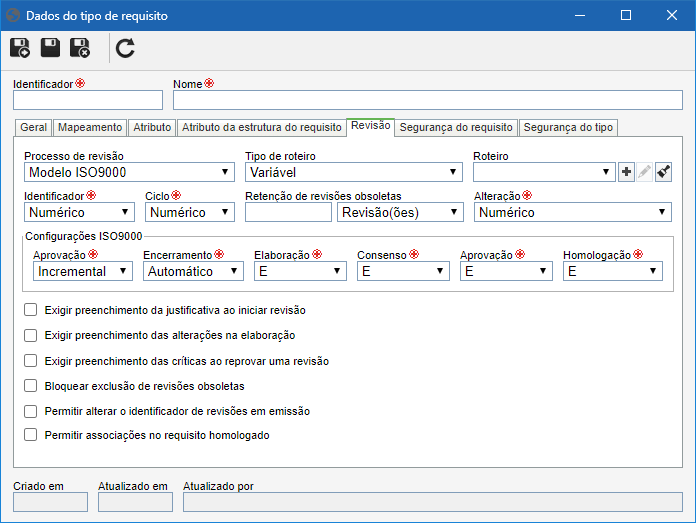
Task: Open the revision Identificador Numérico dropdown
Action: [79, 212]
